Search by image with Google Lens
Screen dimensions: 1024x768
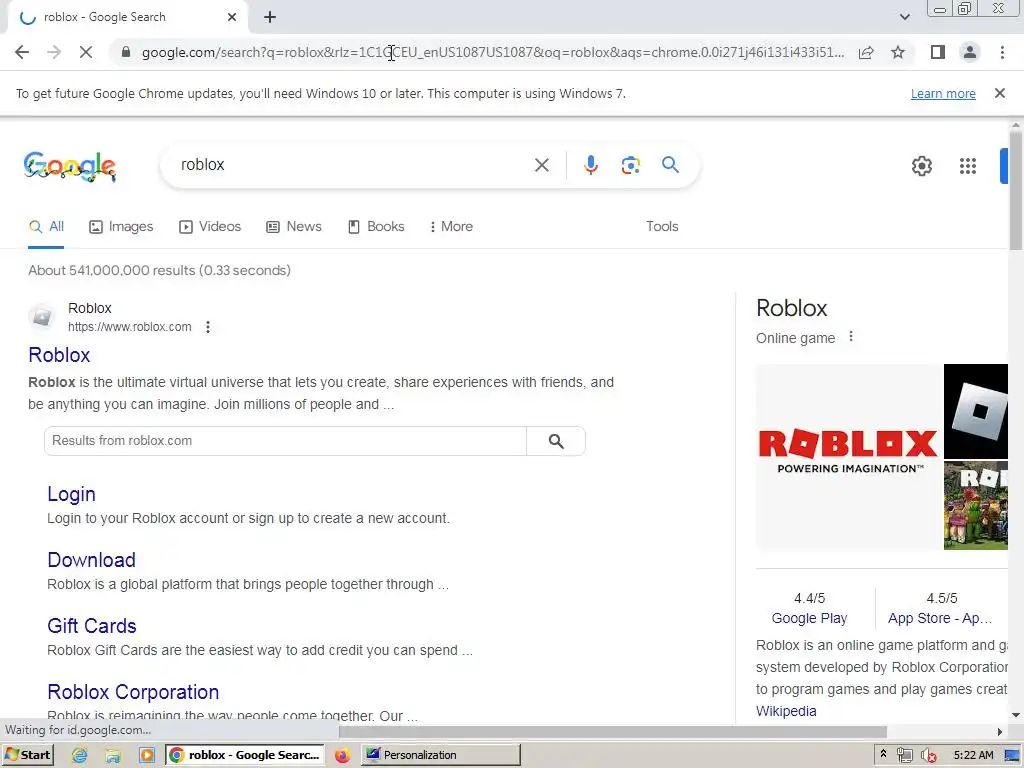[630, 165]
